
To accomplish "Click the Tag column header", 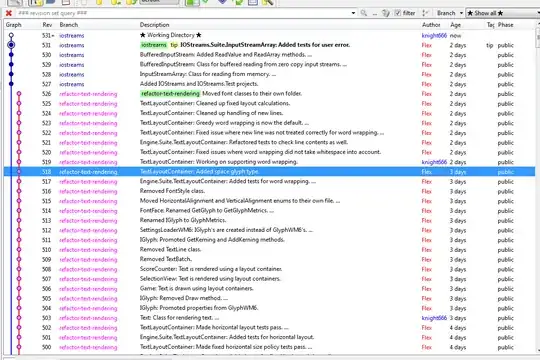I will (x=490, y=25).
